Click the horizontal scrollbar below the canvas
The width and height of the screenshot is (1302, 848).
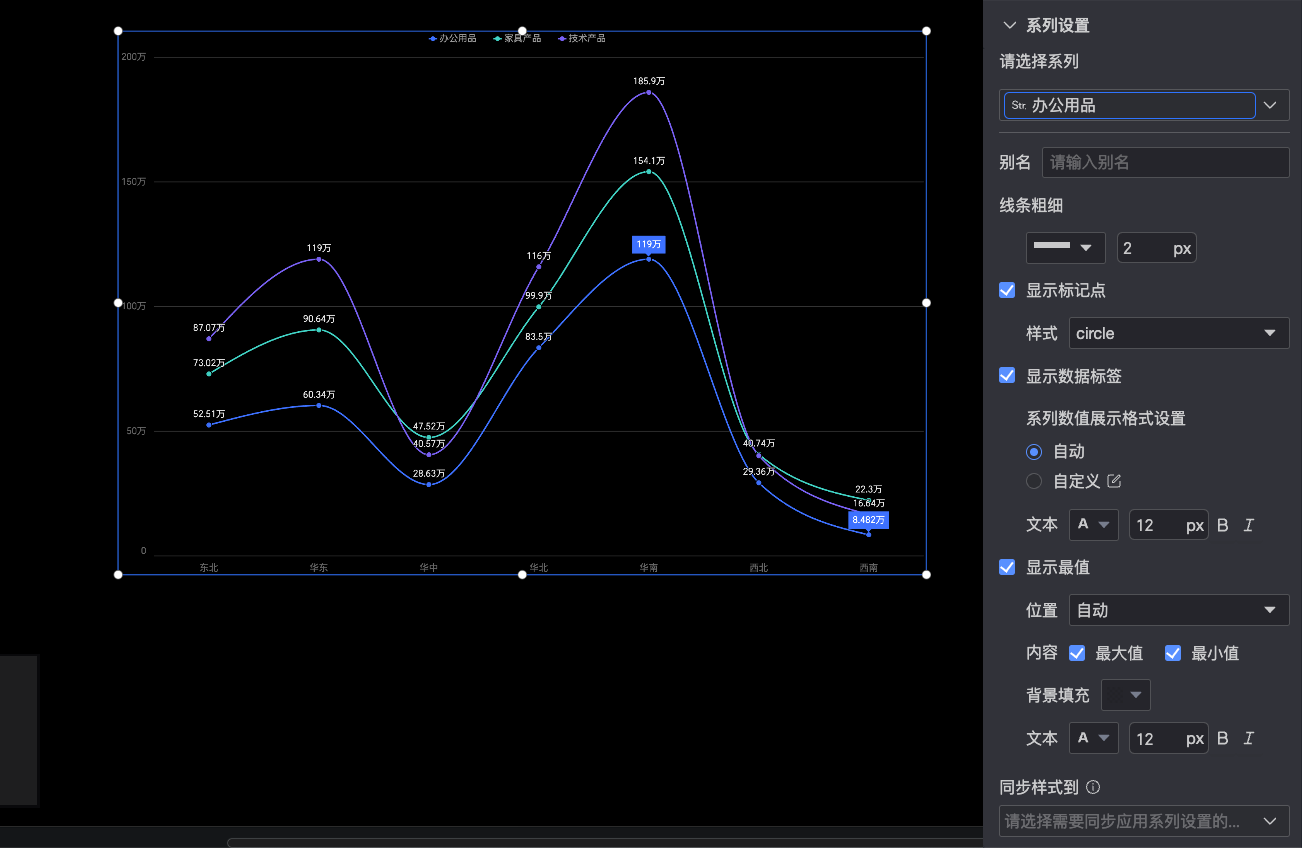point(605,842)
